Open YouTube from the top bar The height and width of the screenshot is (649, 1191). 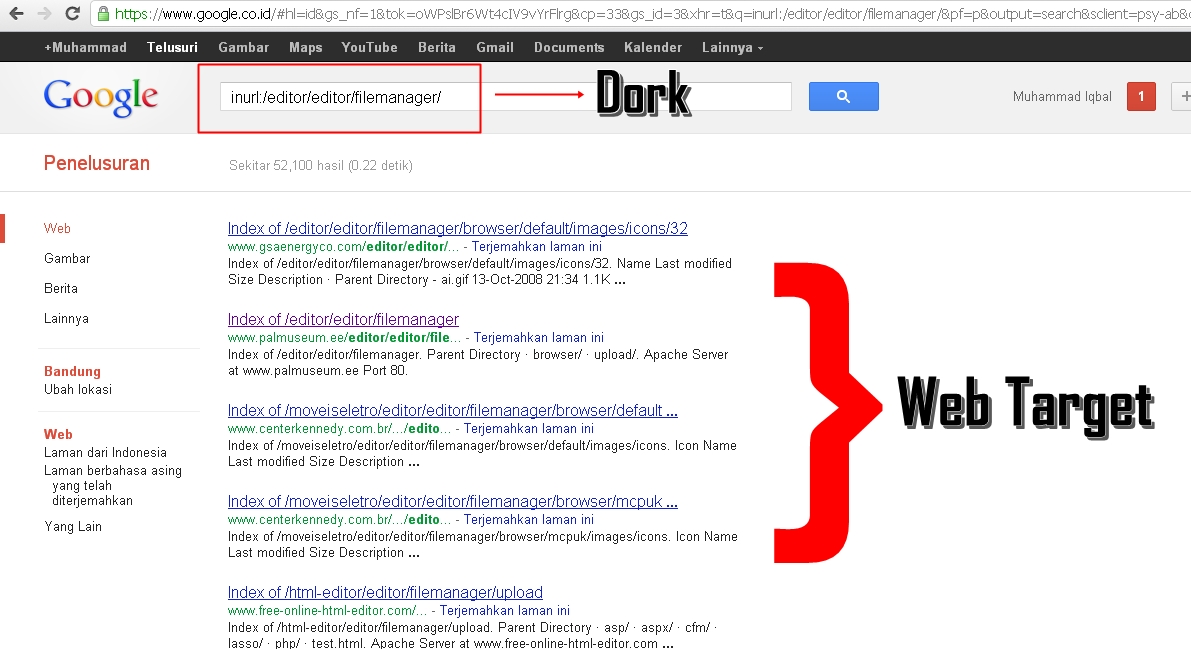tap(369, 47)
